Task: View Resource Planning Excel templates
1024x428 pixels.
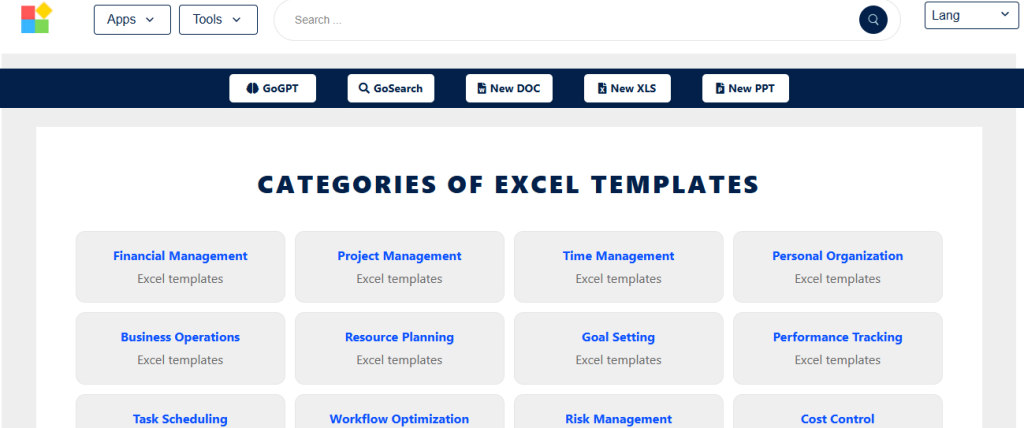Action: pos(400,348)
